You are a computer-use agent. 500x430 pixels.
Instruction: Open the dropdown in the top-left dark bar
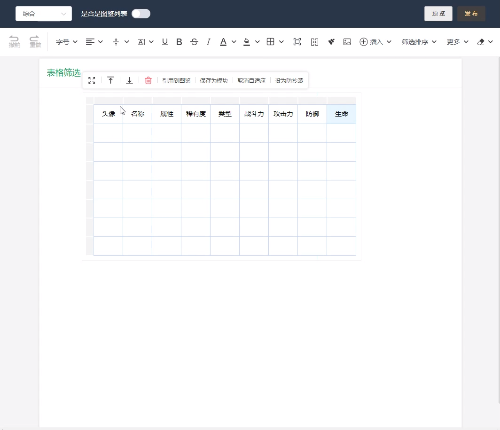coord(44,14)
